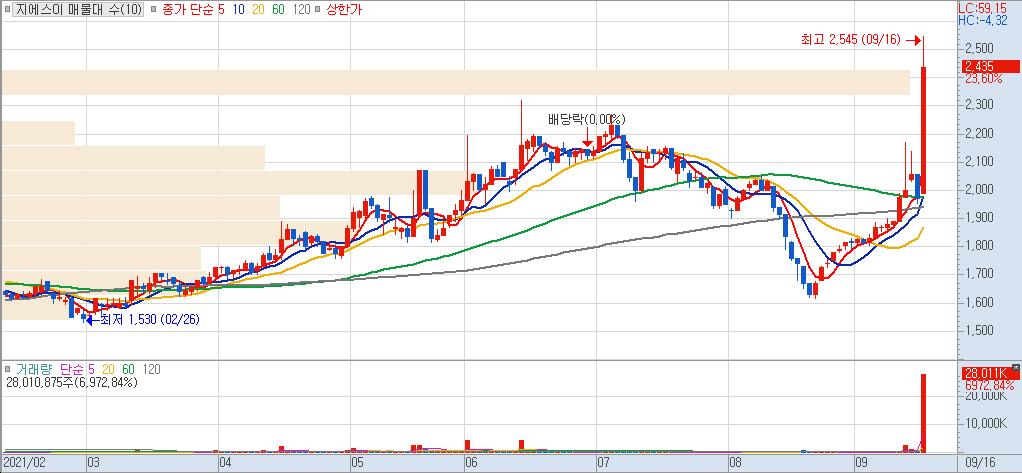This screenshot has height=473, width=1022.
Task: Click the 배당락(0.00%) ex-dividend marker
Action: point(586,119)
